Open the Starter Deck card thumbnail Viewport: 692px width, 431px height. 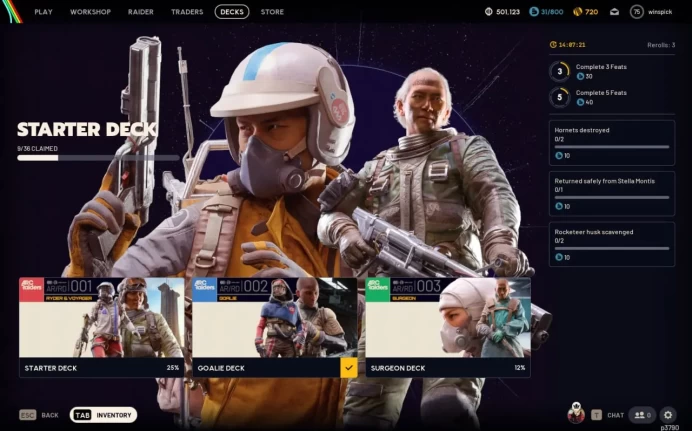[x=102, y=317]
